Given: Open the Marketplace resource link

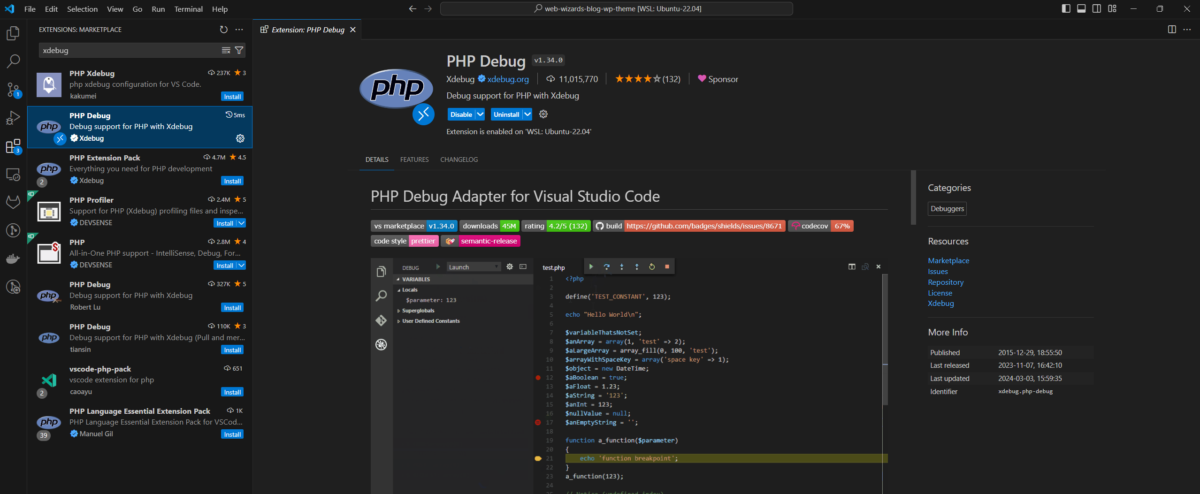Looking at the screenshot, I should click(x=949, y=260).
